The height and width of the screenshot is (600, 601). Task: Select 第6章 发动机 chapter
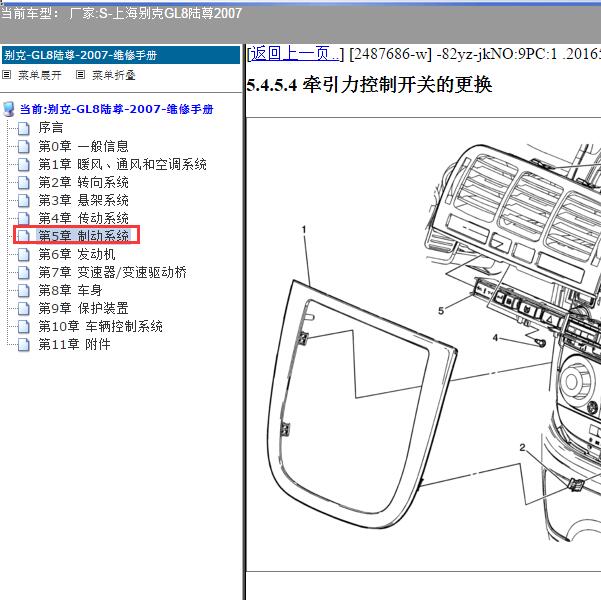pos(77,254)
